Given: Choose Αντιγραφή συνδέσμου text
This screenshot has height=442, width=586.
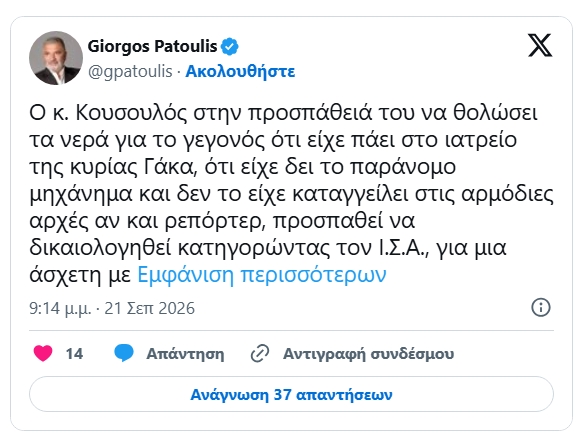Looking at the screenshot, I should 368,354.
